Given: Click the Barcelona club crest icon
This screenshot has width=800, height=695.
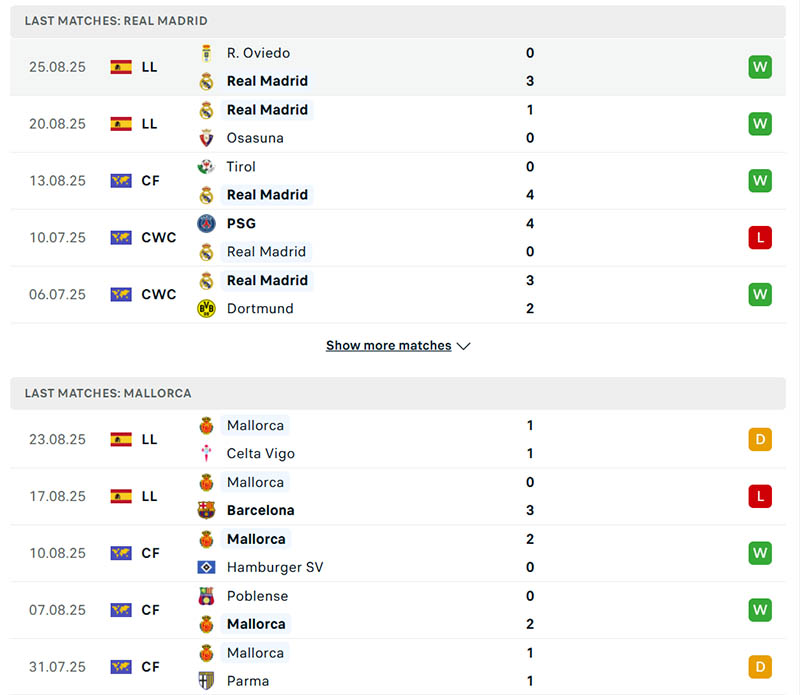Looking at the screenshot, I should [207, 510].
